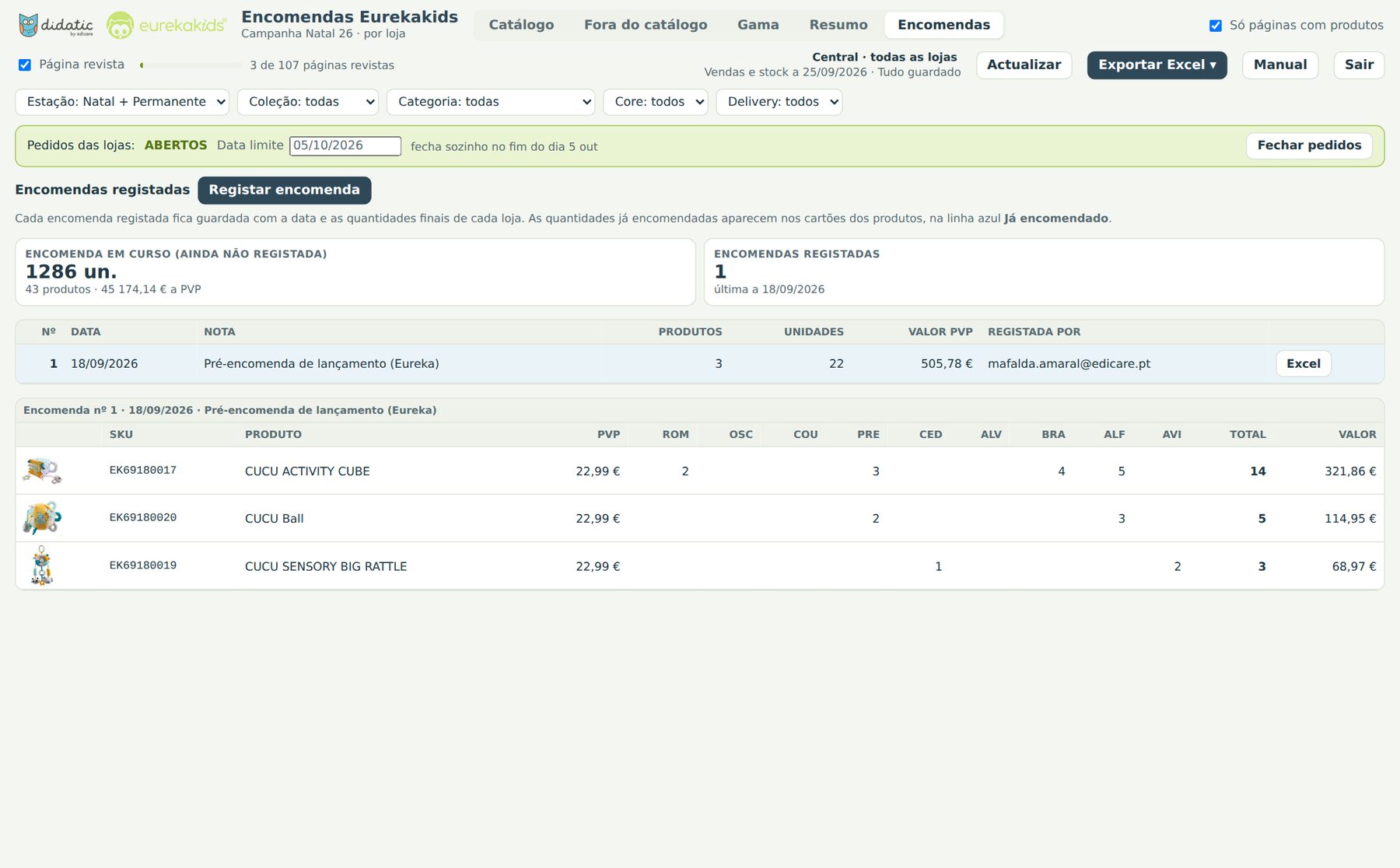Open CUCU Activity Cube product thumbnail
Viewport: 1400px width, 868px height.
(42, 471)
